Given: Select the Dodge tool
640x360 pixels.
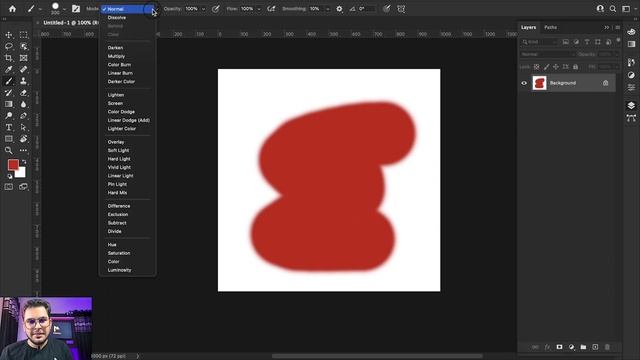Looking at the screenshot, I should tap(9, 116).
